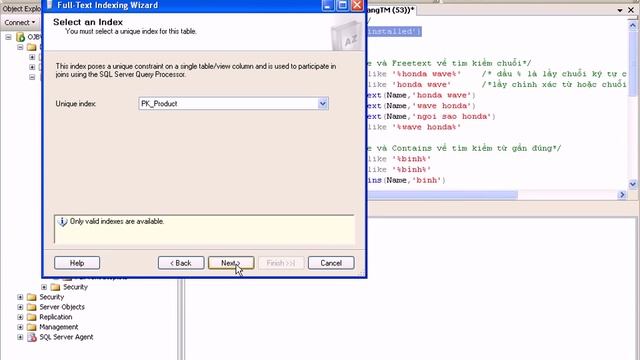Click the info icon beside 'Only valid indexes'
This screenshot has height=360, width=640.
point(62,222)
